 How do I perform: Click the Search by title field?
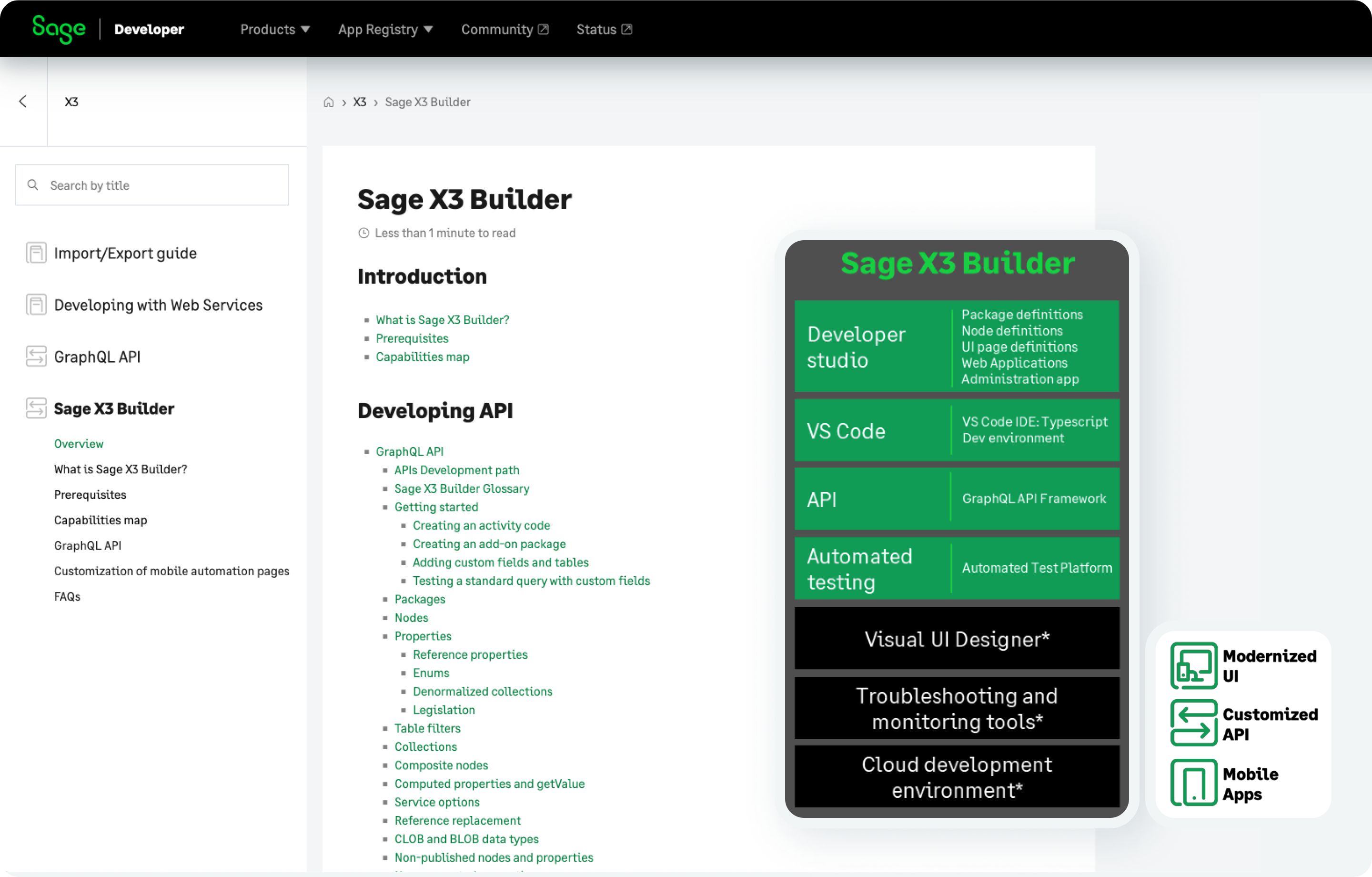(152, 185)
